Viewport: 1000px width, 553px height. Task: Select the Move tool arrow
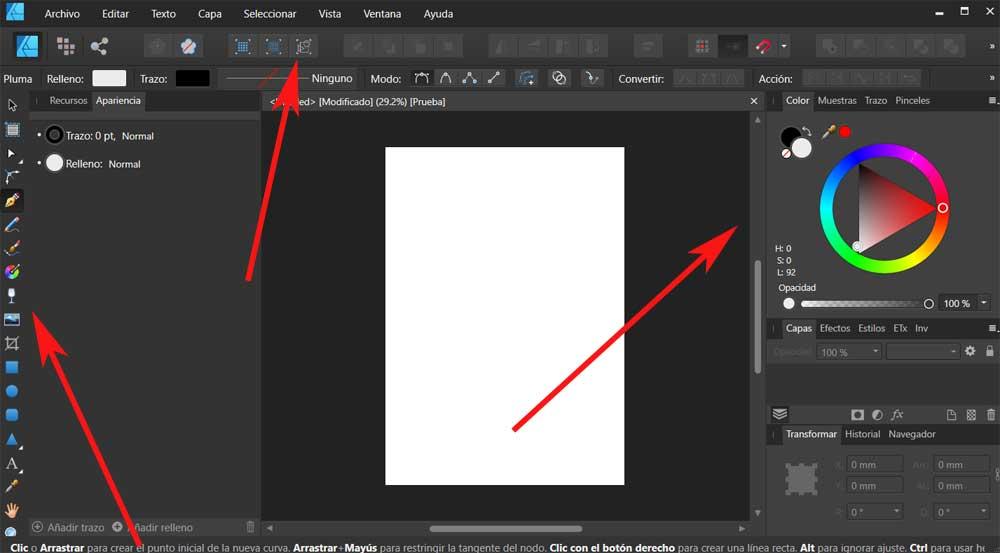[x=12, y=105]
